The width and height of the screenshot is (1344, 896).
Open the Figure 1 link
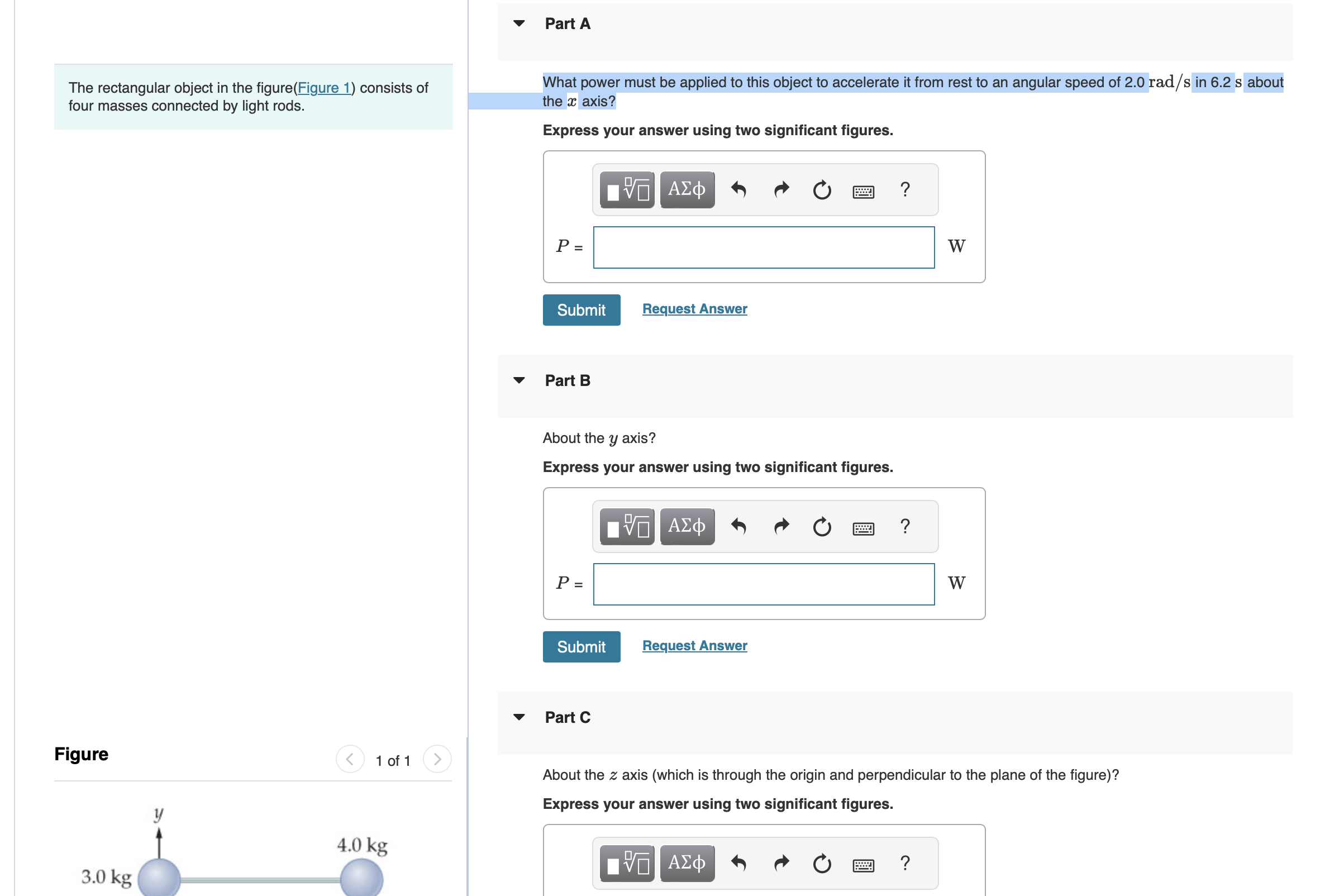click(x=323, y=88)
